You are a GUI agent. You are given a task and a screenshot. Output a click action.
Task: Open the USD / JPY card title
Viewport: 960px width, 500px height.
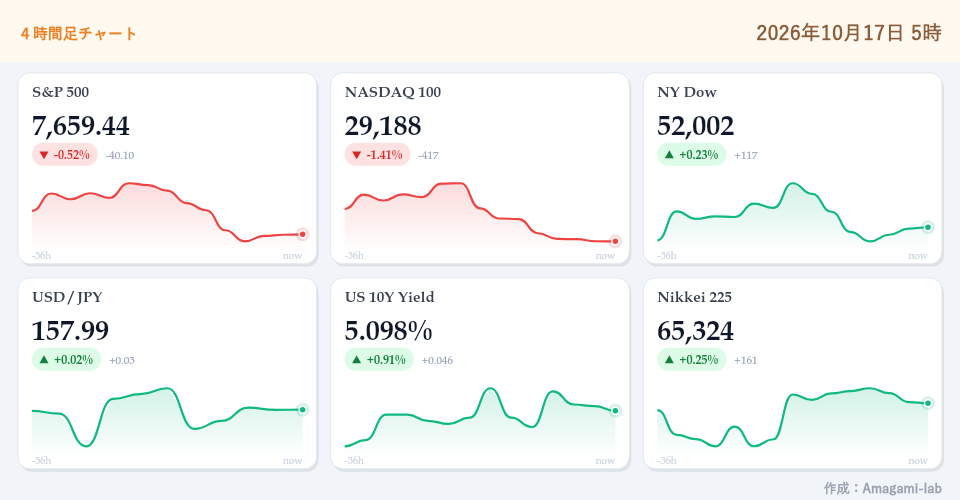(67, 297)
